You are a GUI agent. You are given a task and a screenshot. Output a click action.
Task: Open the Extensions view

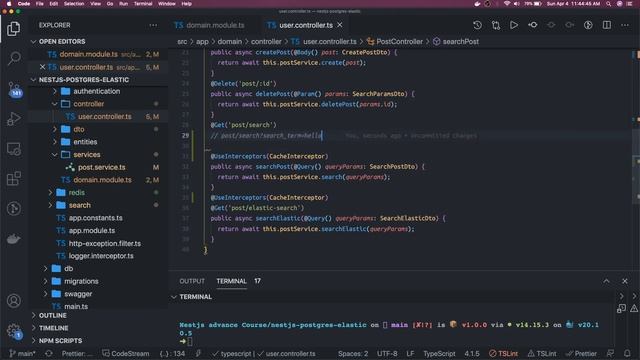[x=14, y=178]
